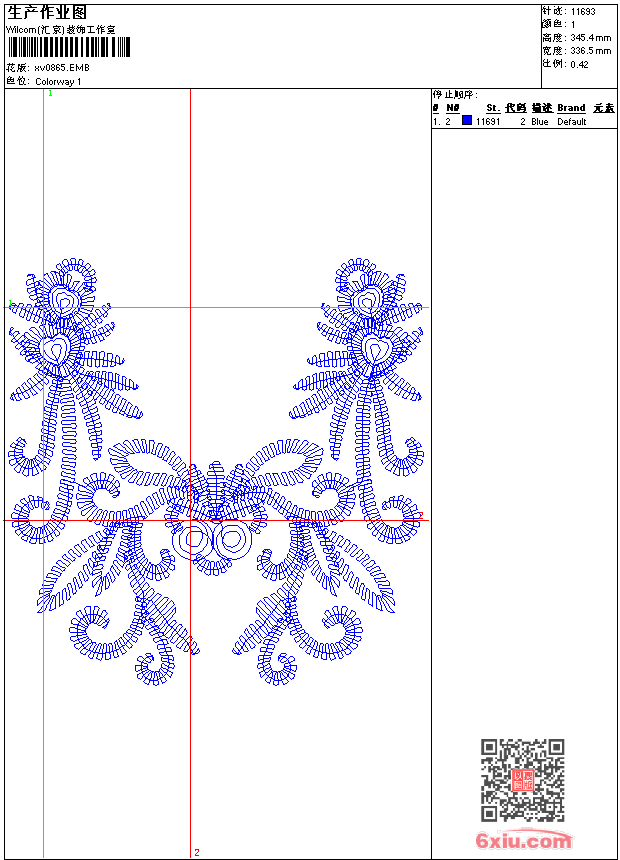
Task: Click the width value 336.5 mm
Action: [x=590, y=50]
